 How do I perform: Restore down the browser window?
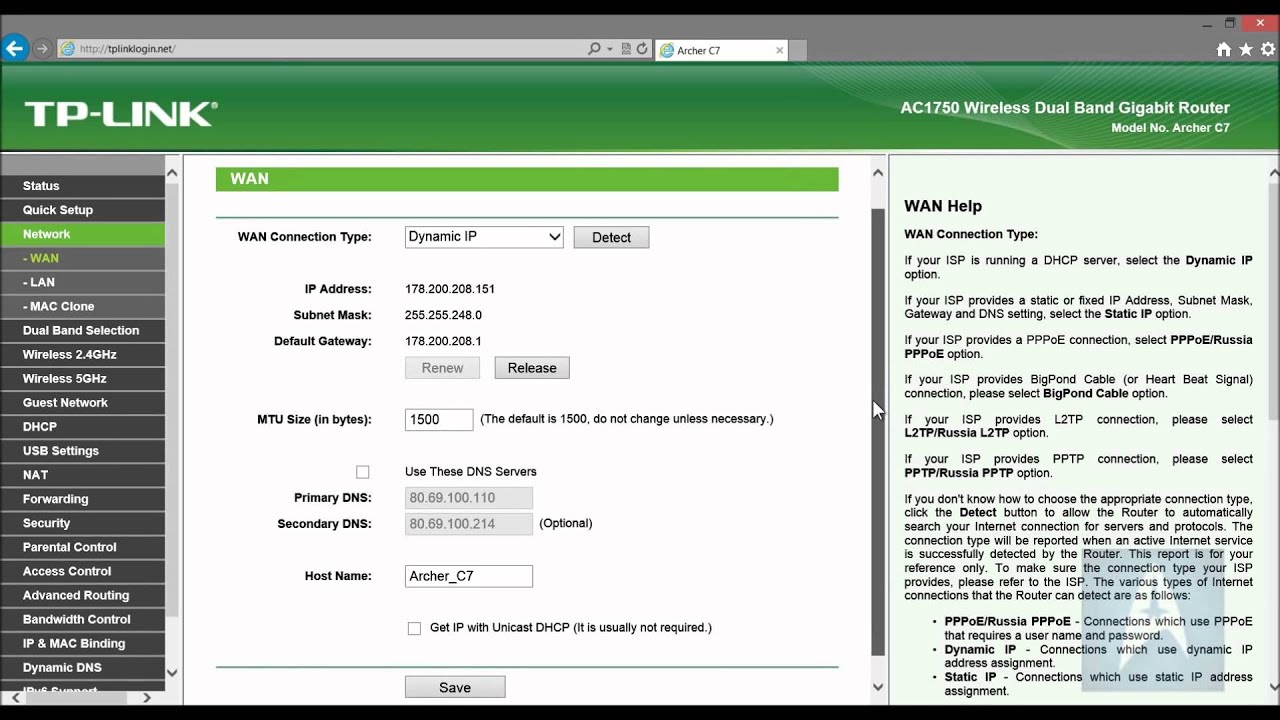[1230, 22]
